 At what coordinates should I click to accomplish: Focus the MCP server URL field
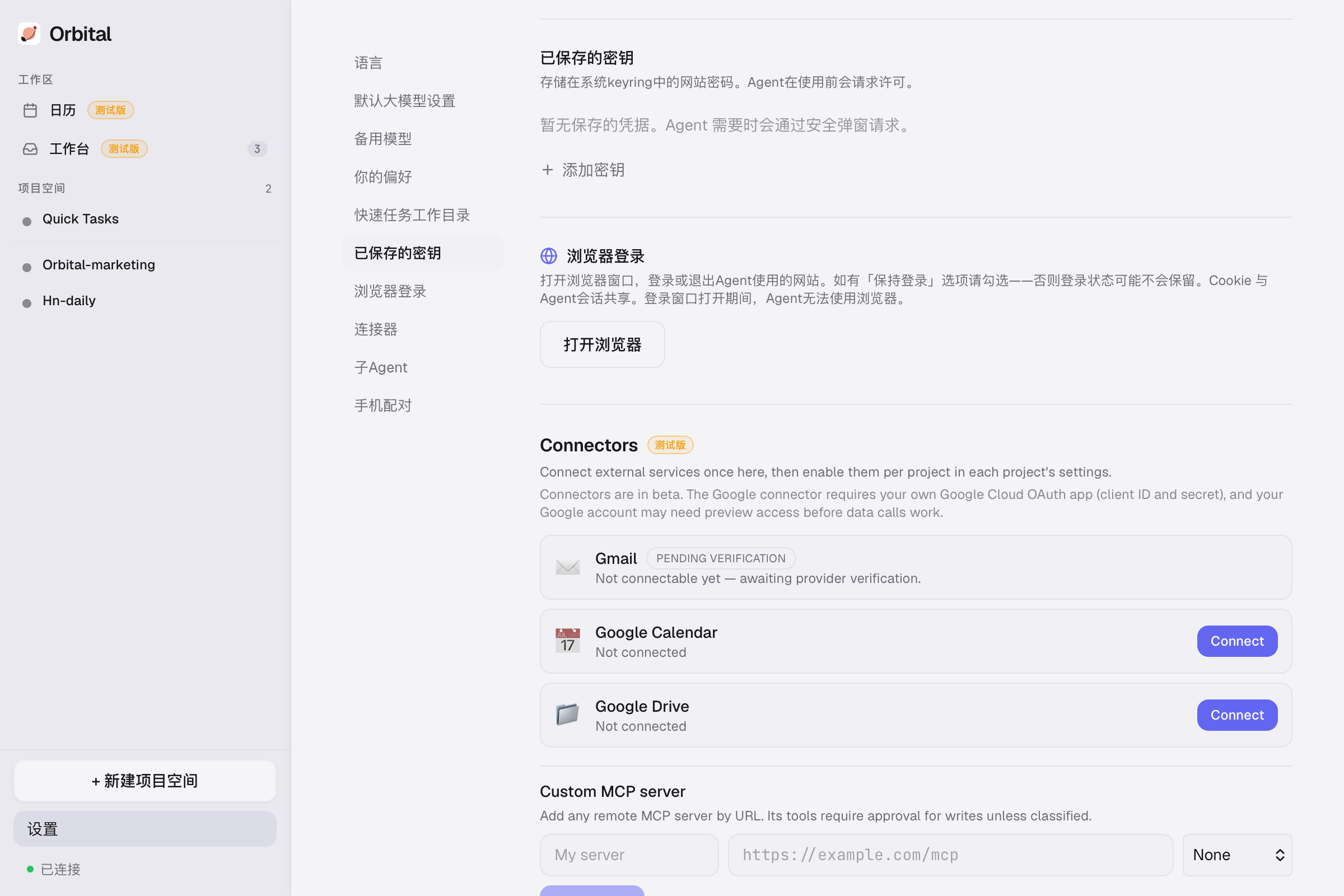pos(950,855)
